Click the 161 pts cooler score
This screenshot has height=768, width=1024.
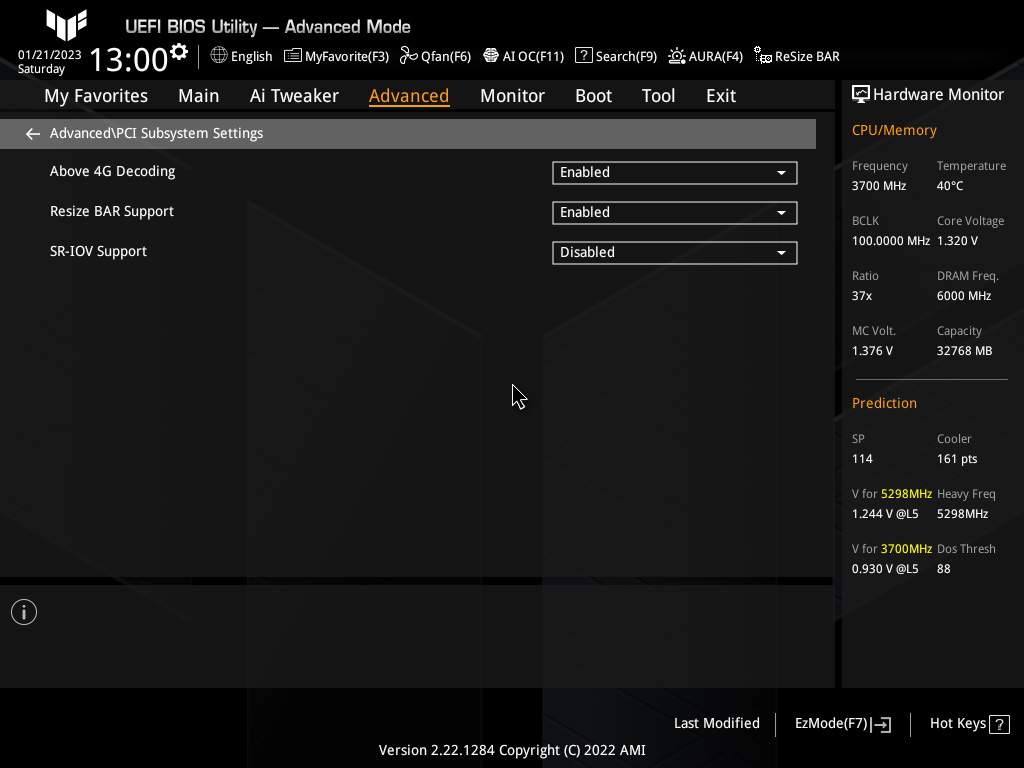click(x=957, y=459)
